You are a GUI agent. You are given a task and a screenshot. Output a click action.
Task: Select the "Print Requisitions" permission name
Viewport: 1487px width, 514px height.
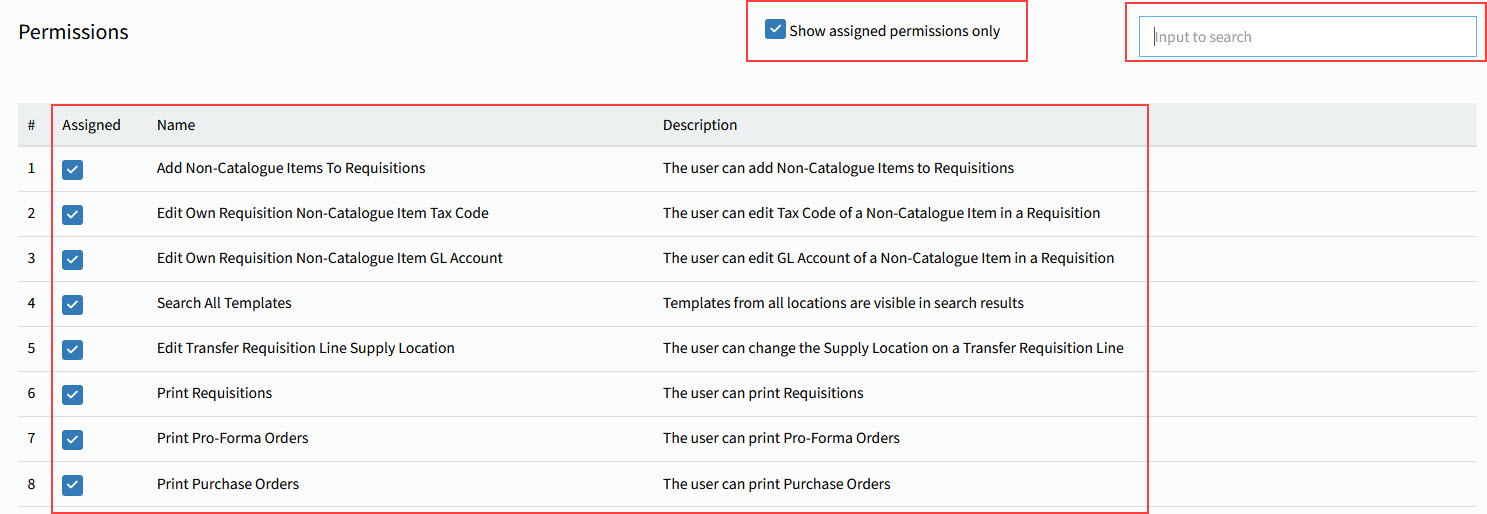pyautogui.click(x=214, y=393)
